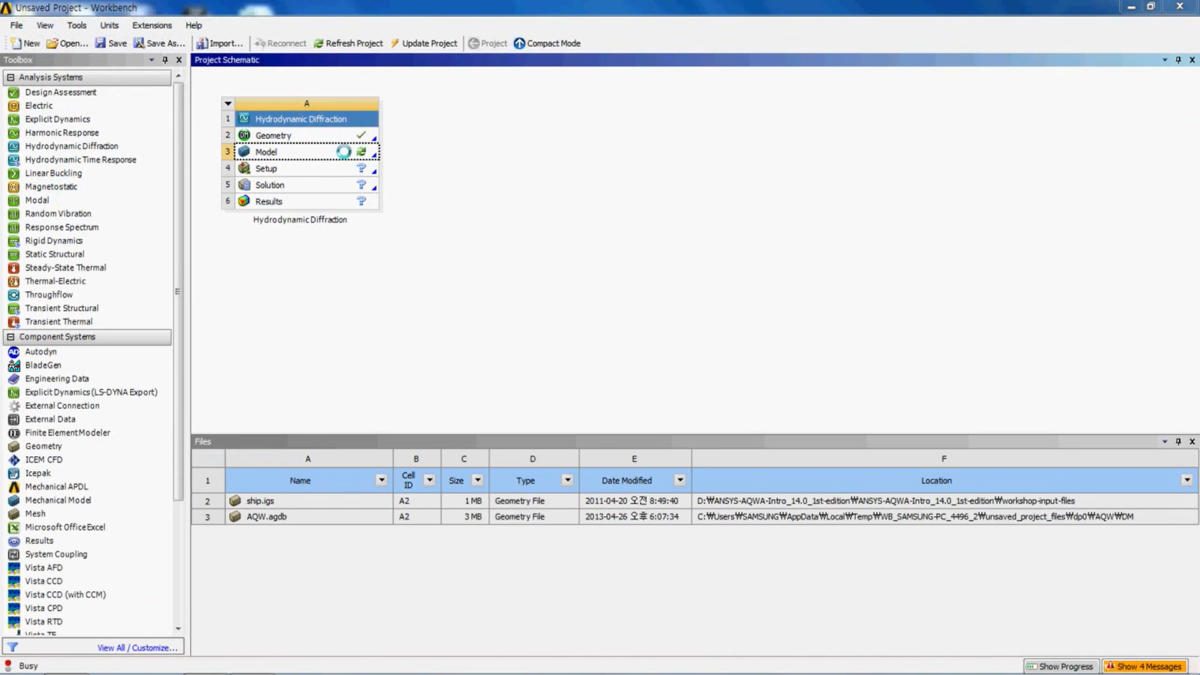The width and height of the screenshot is (1200, 675).
Task: Choose Linear Buckling analysis system
Action: point(53,173)
